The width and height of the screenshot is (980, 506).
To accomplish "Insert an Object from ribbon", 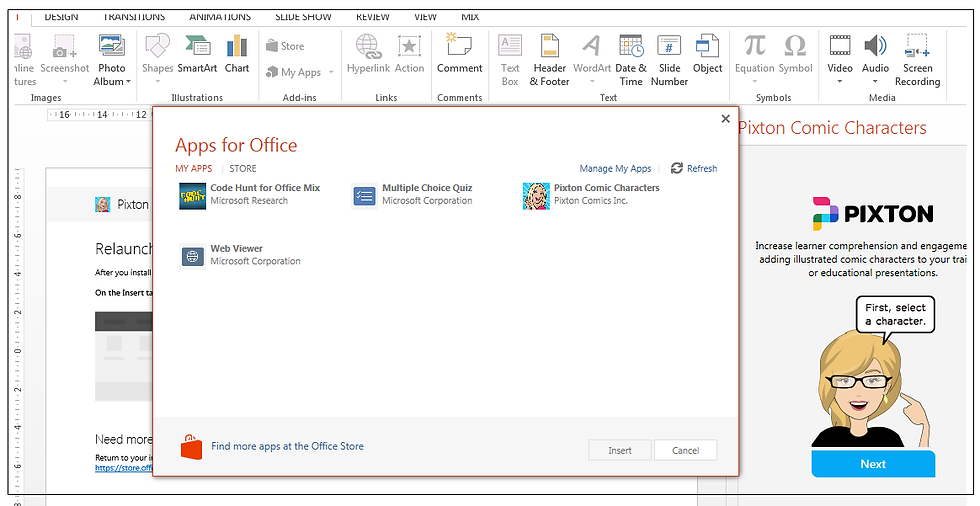I will 708,55.
